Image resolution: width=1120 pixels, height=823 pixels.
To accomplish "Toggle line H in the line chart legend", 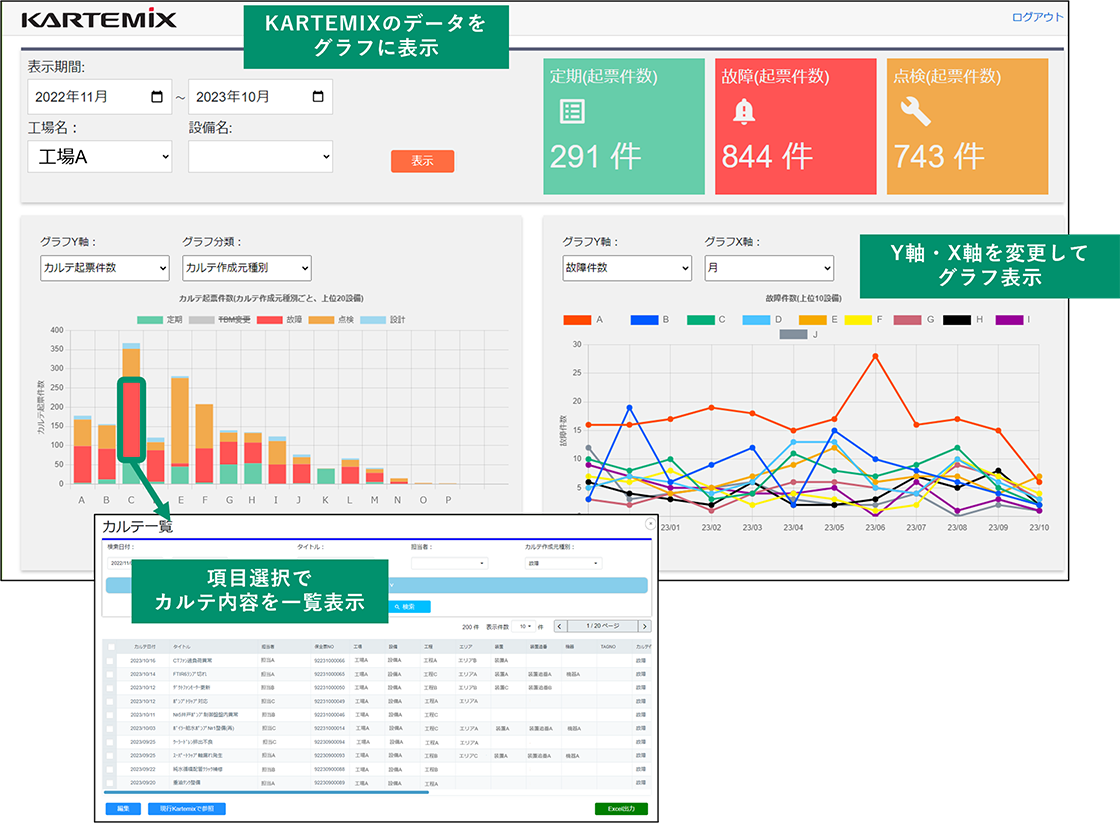I will pos(963,320).
